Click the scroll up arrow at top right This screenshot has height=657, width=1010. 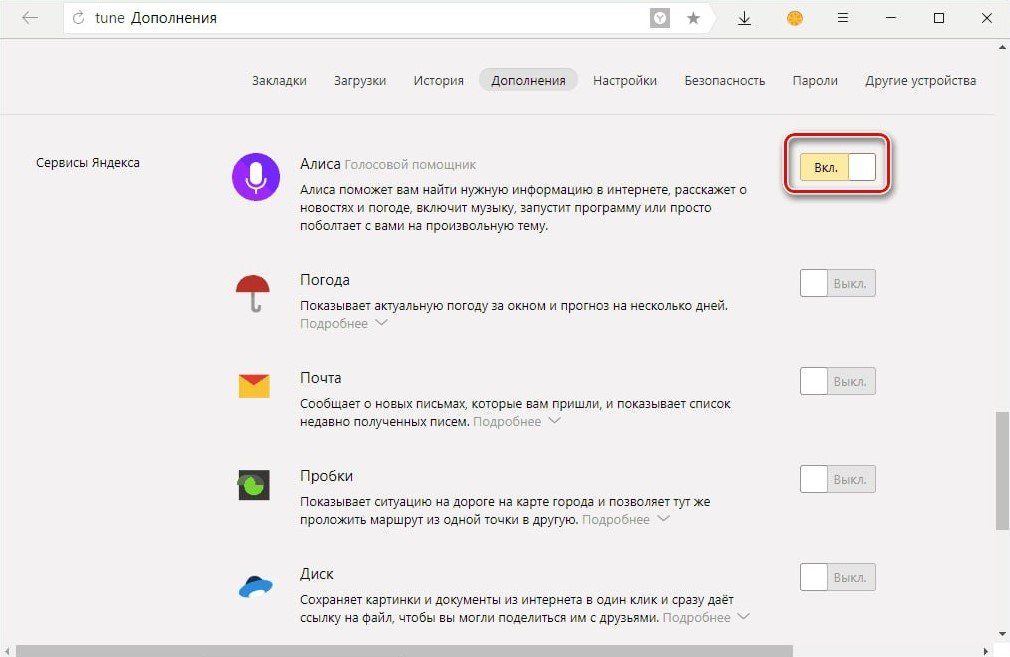tap(1002, 47)
